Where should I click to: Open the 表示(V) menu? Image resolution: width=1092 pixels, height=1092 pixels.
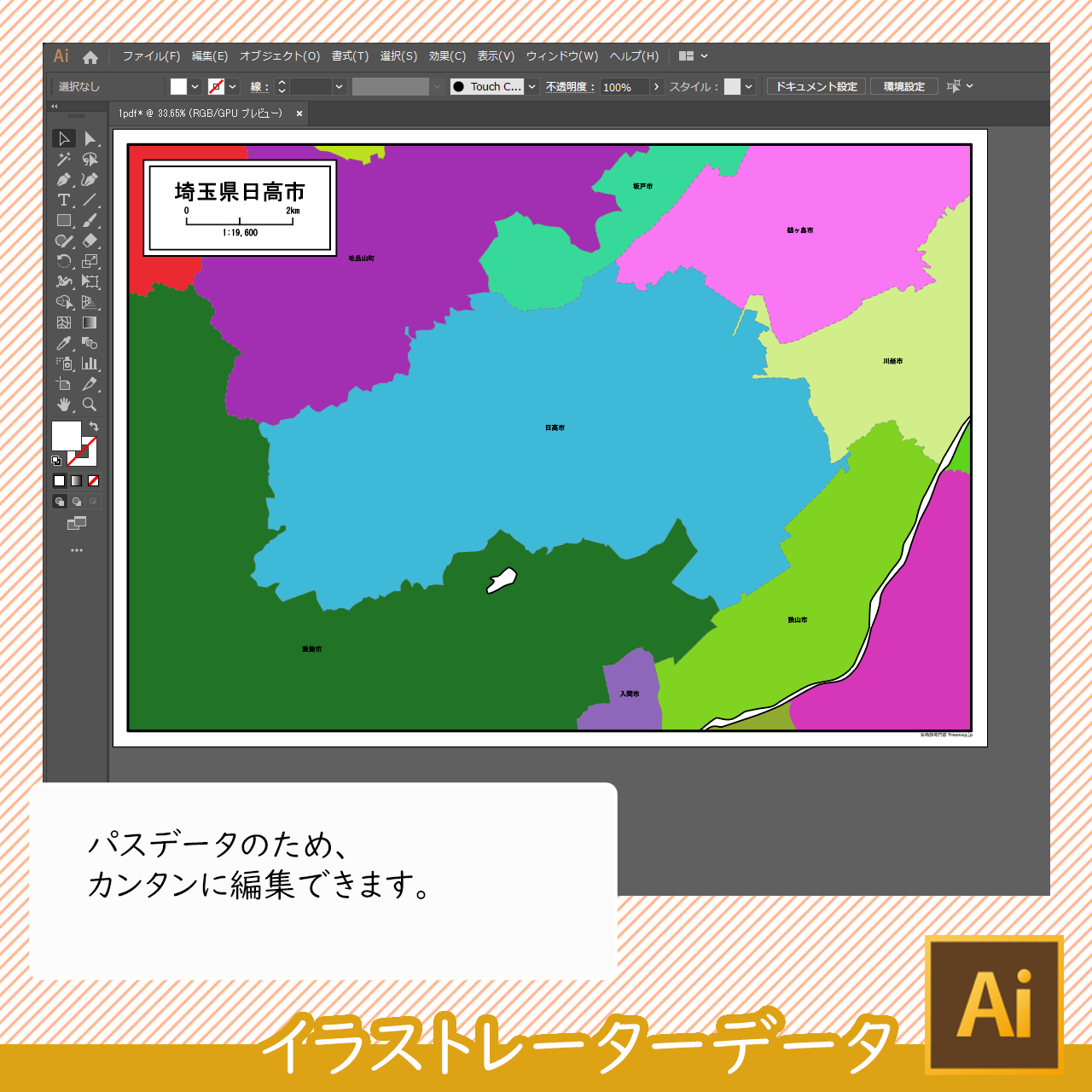point(496,56)
